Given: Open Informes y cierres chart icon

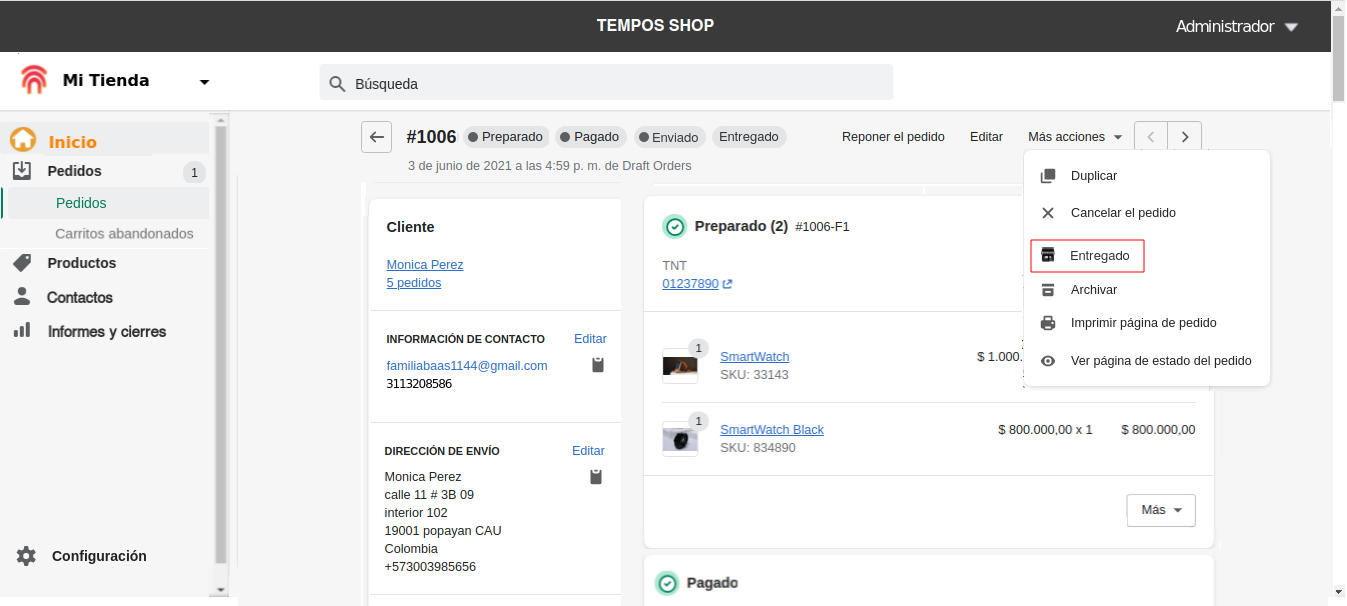Looking at the screenshot, I should tap(22, 331).
